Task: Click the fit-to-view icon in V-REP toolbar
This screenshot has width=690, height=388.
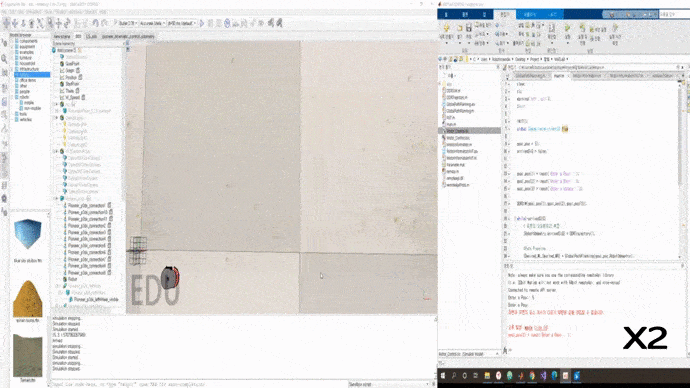Action: pos(40,22)
